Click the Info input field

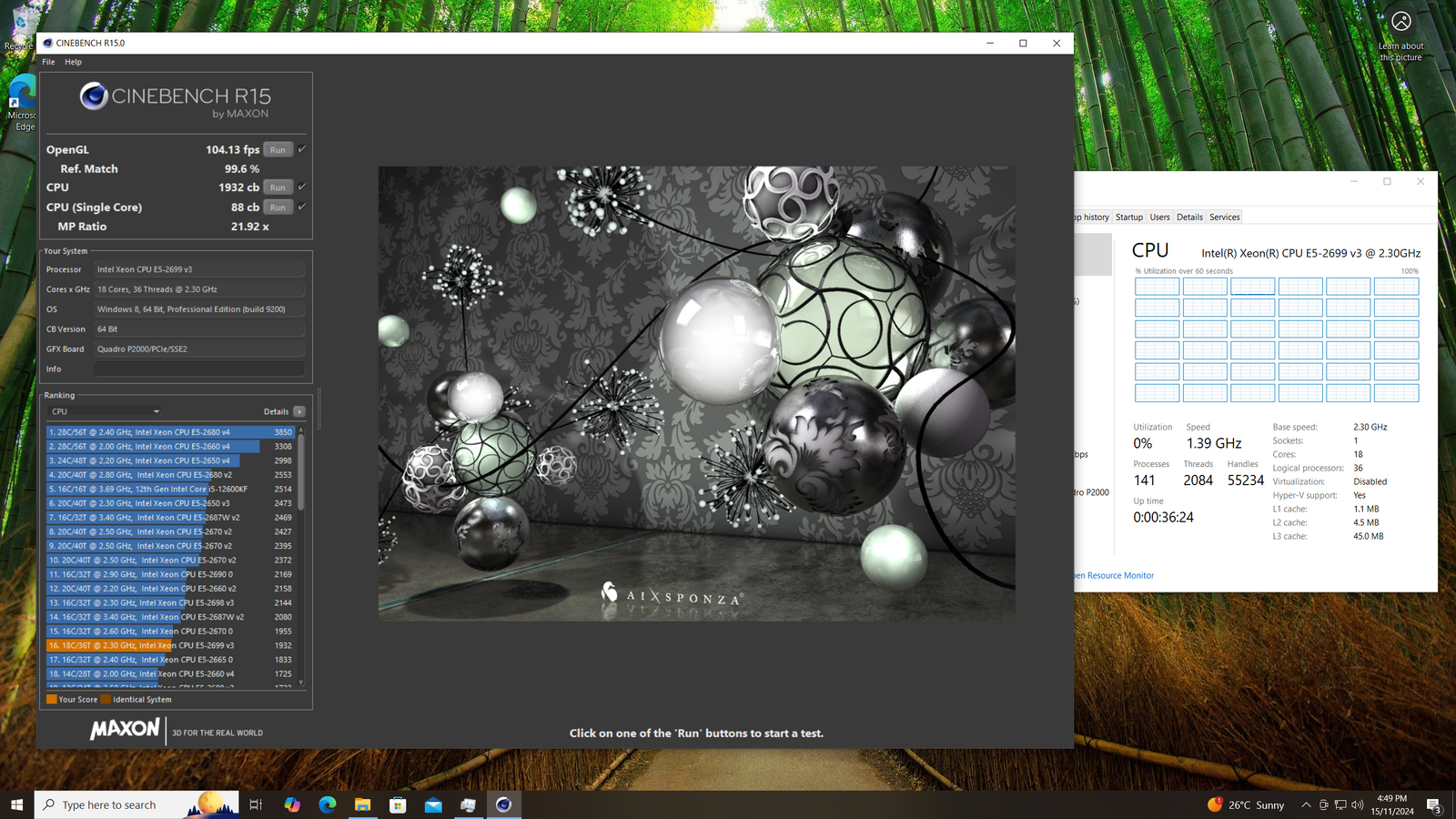[x=199, y=369]
